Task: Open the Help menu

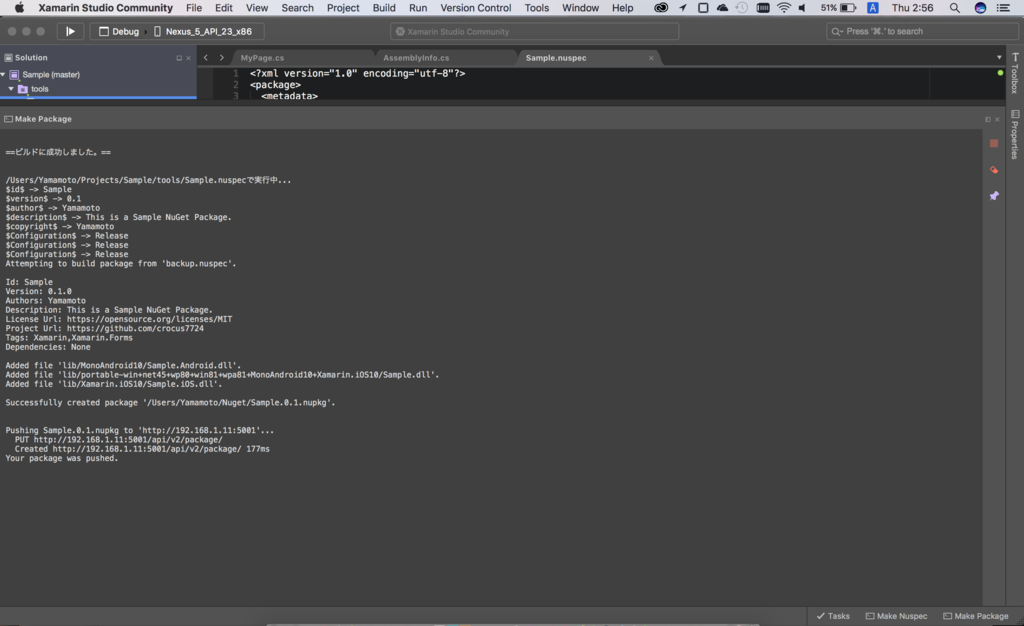Action: pos(622,8)
